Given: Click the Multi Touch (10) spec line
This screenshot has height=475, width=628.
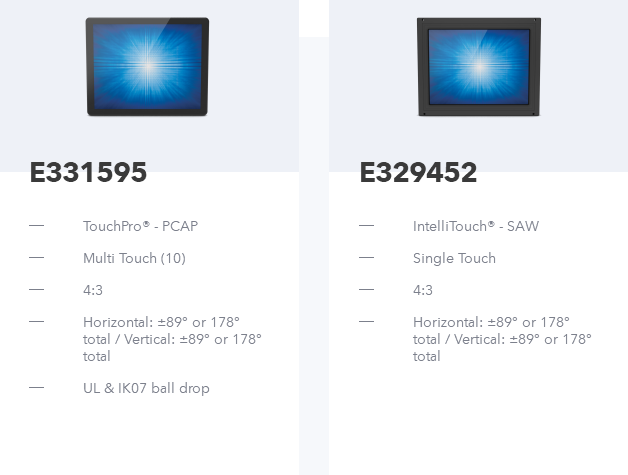Looking at the screenshot, I should point(134,258).
